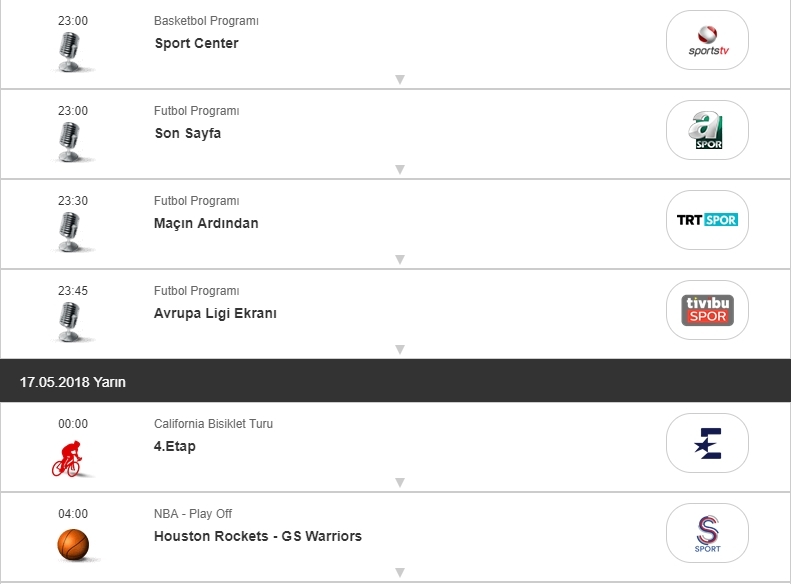This screenshot has height=584, width=792.
Task: Open the 4.Etap cycling stage entry
Action: 175,446
